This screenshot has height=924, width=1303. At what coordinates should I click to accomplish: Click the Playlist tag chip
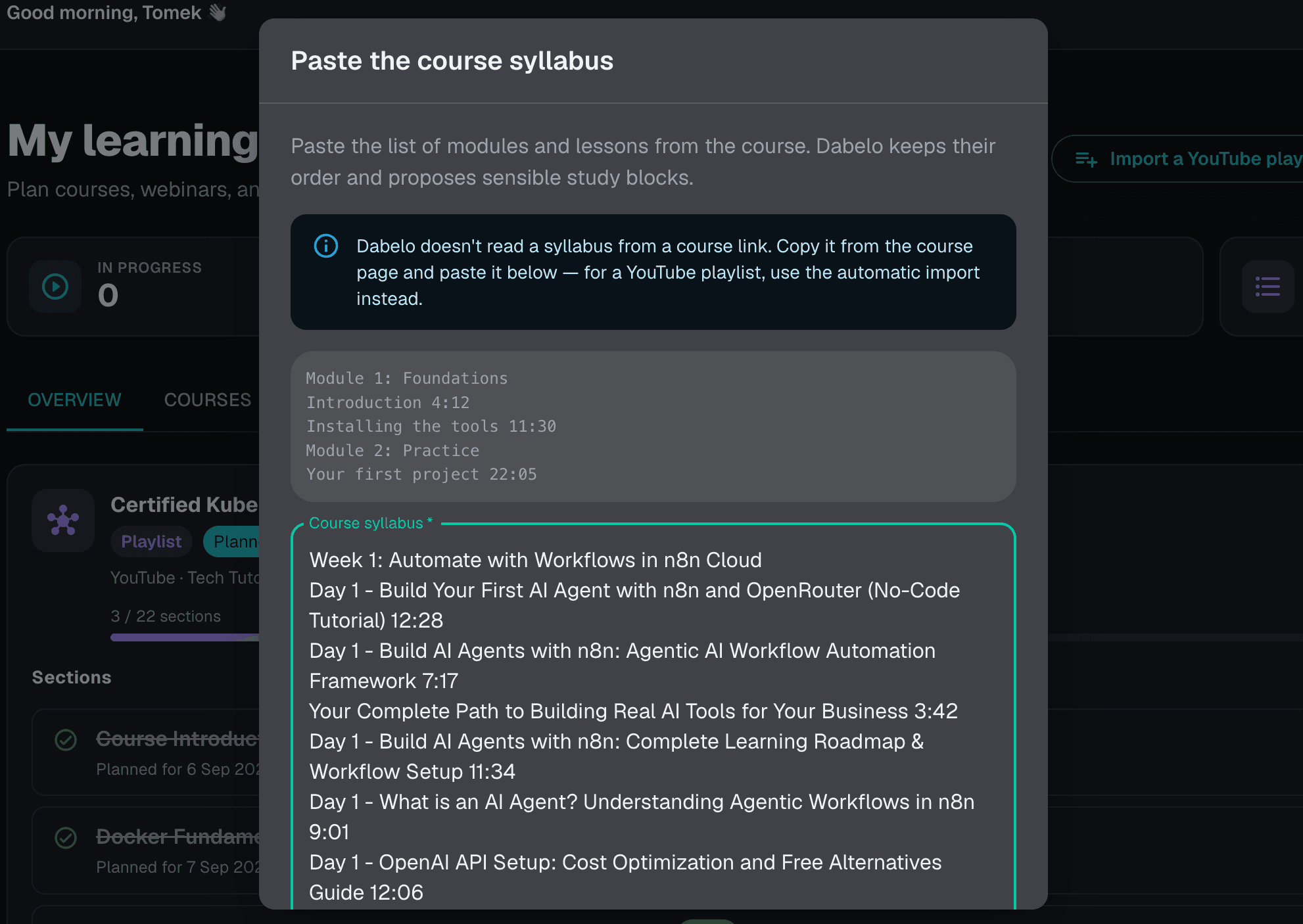pyautogui.click(x=151, y=542)
